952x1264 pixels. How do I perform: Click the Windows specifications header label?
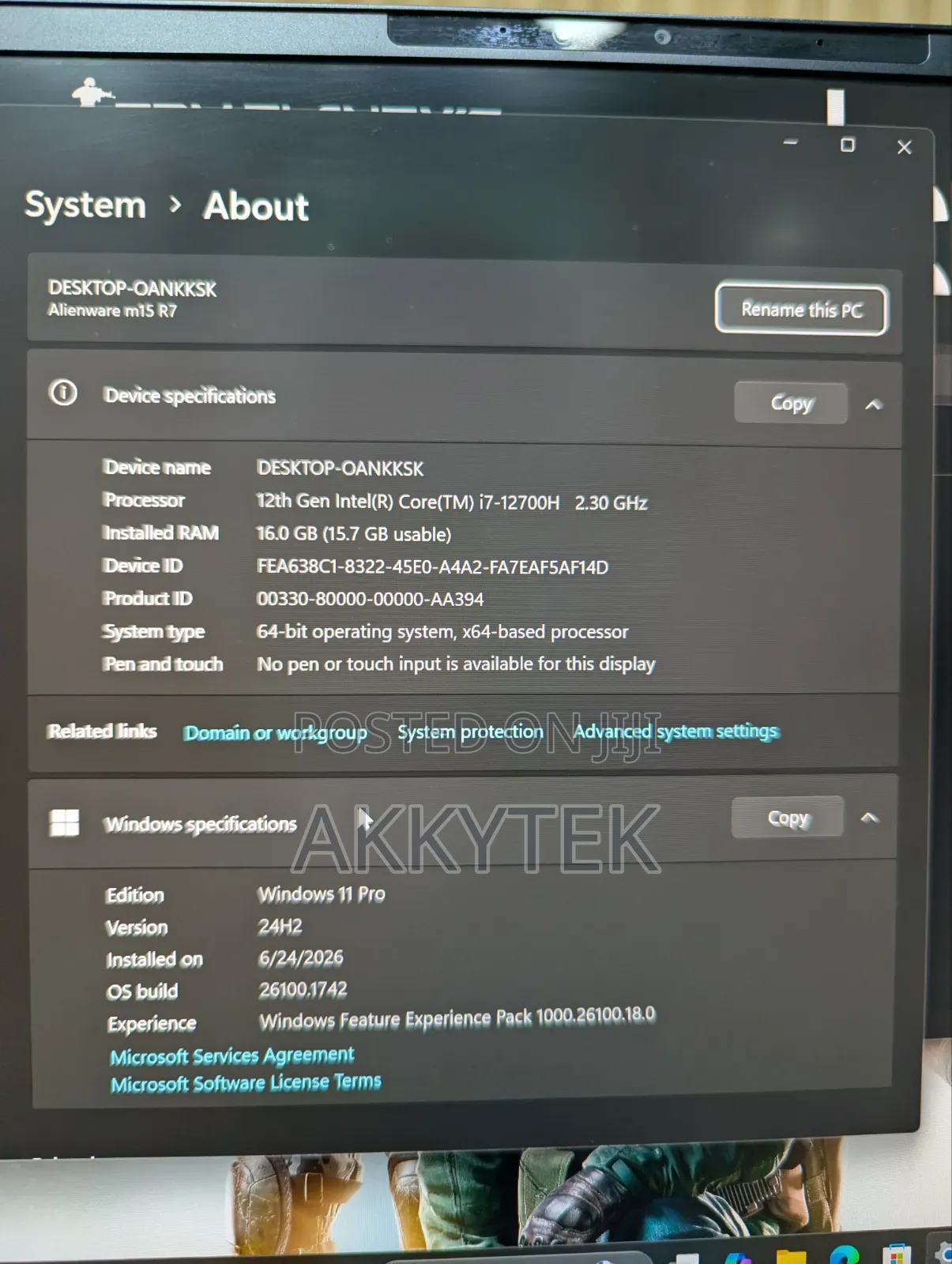(201, 824)
